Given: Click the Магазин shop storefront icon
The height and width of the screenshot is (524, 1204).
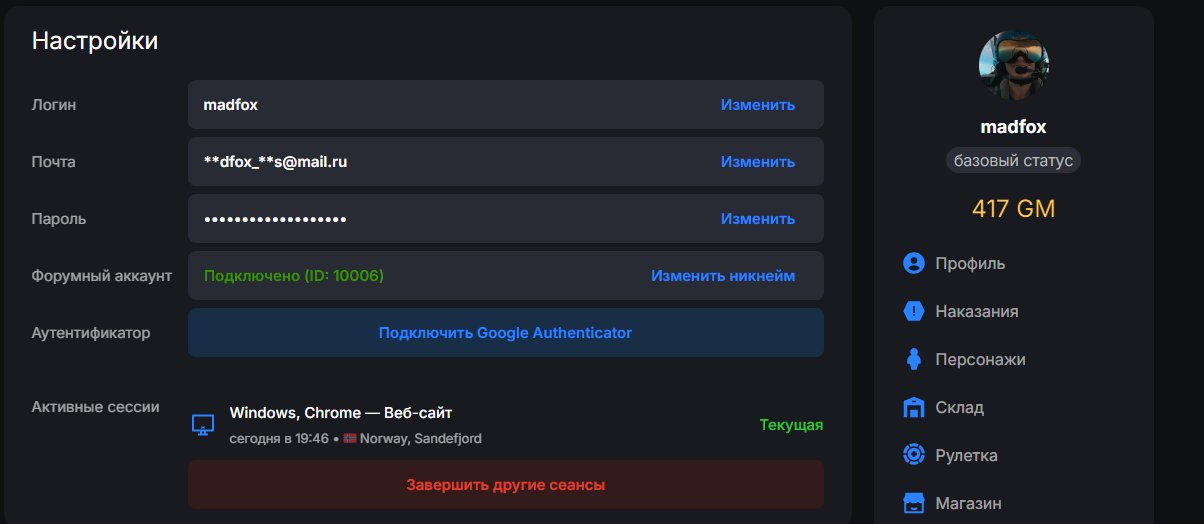Looking at the screenshot, I should tap(913, 503).
